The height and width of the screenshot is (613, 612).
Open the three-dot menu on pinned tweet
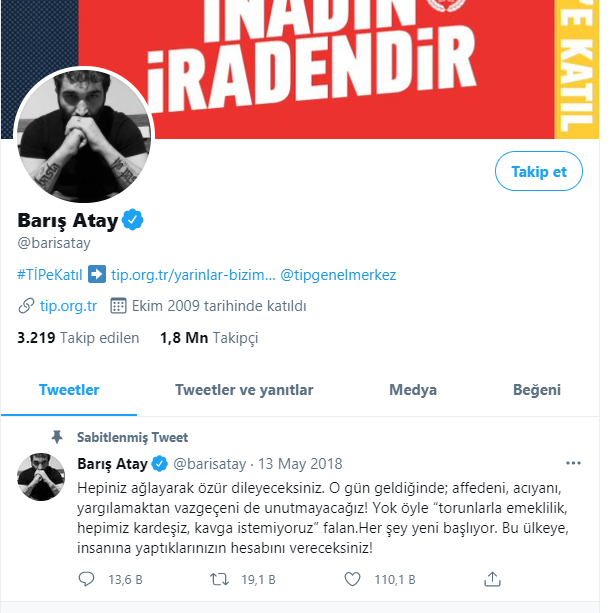(573, 463)
